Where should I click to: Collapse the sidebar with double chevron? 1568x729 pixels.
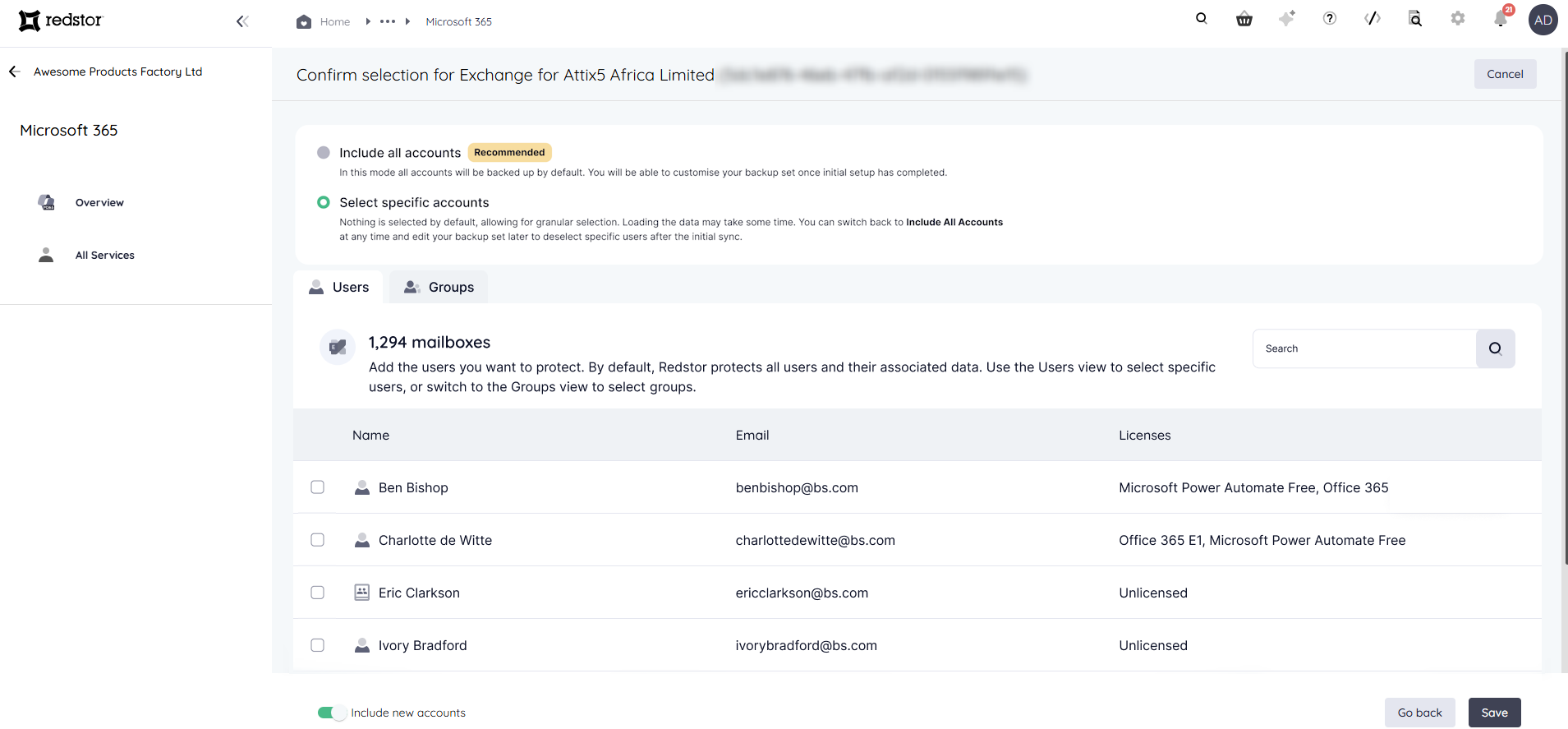coord(242,21)
